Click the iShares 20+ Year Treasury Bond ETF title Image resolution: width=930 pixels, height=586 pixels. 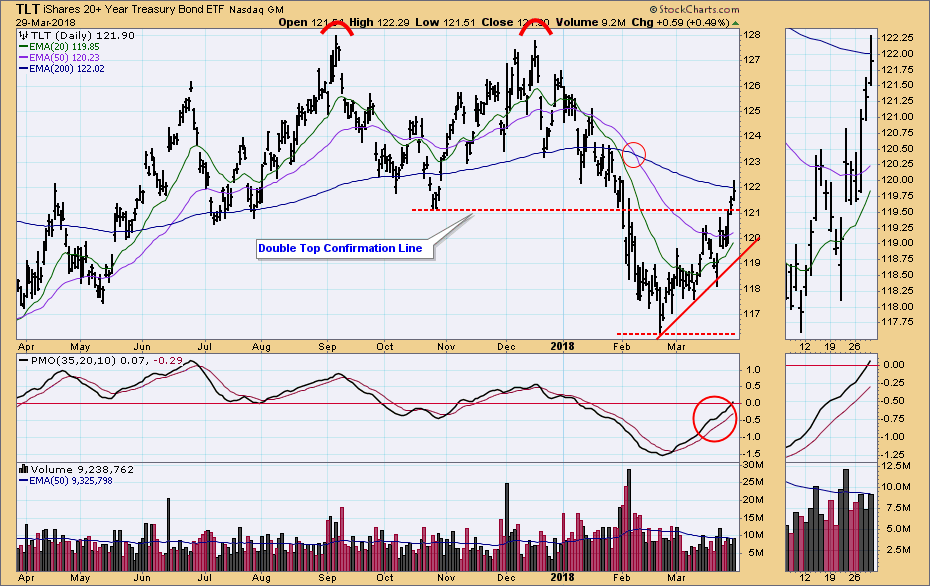pyautogui.click(x=134, y=9)
